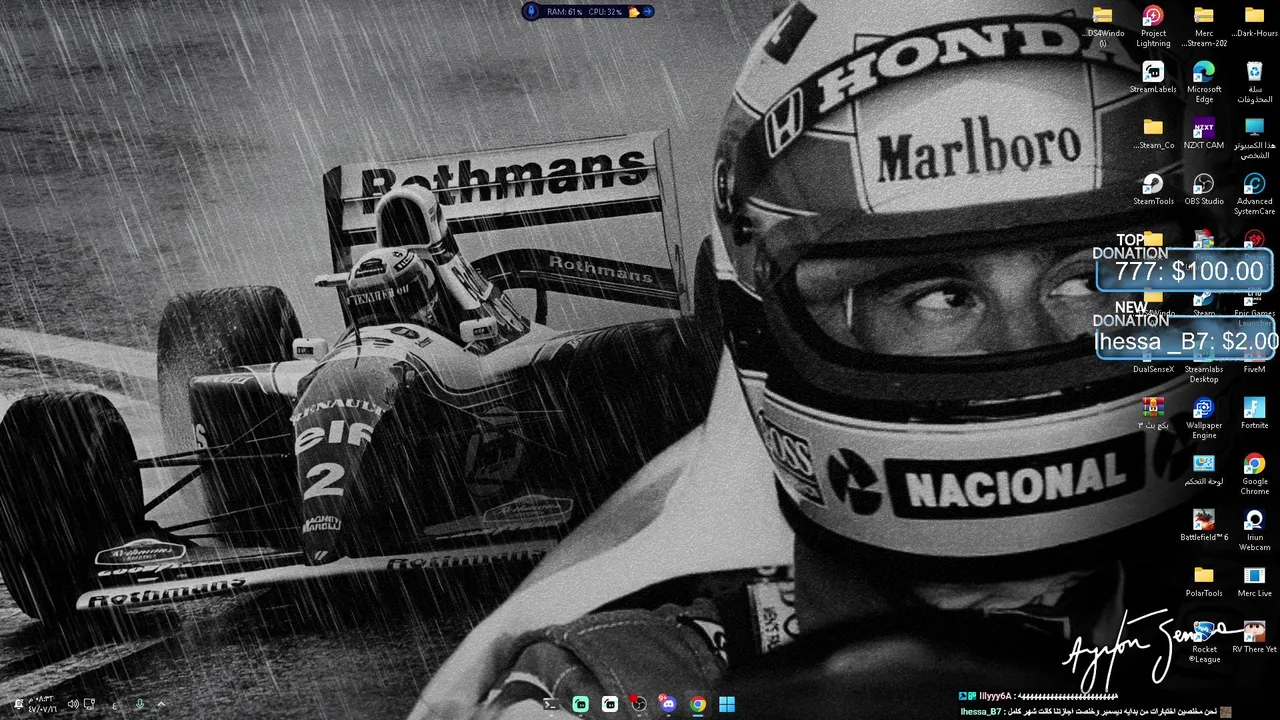Screen dimensions: 1280x720
Task: Open Chrome from the taskbar
Action: (698, 704)
